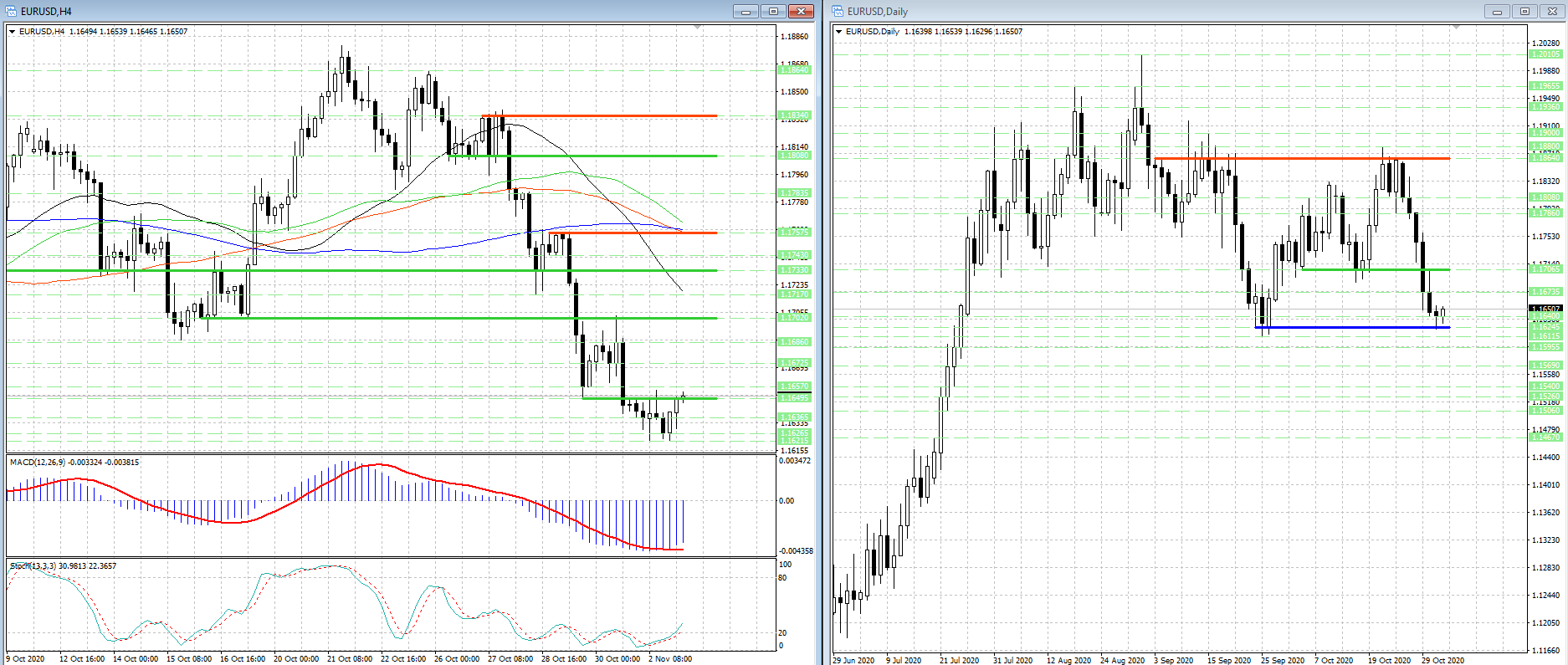Select the blue support line in the Daily chart
Screen dimensions: 1568x665
pos(1352,327)
